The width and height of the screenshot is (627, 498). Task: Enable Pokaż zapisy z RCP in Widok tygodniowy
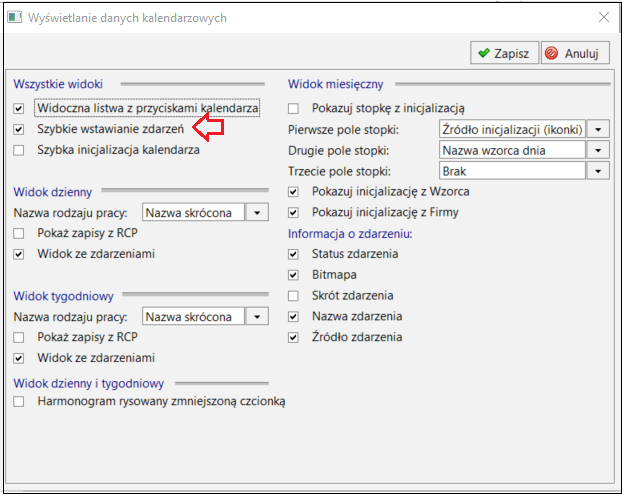coord(18,337)
